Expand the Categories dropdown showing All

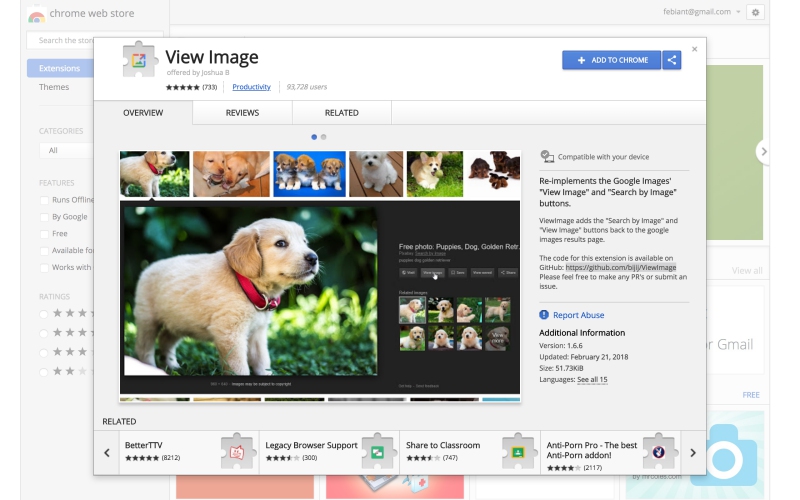coord(66,150)
